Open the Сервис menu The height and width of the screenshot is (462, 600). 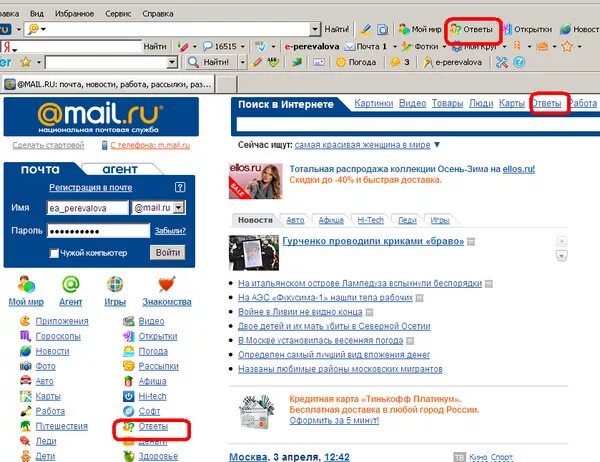pos(118,13)
